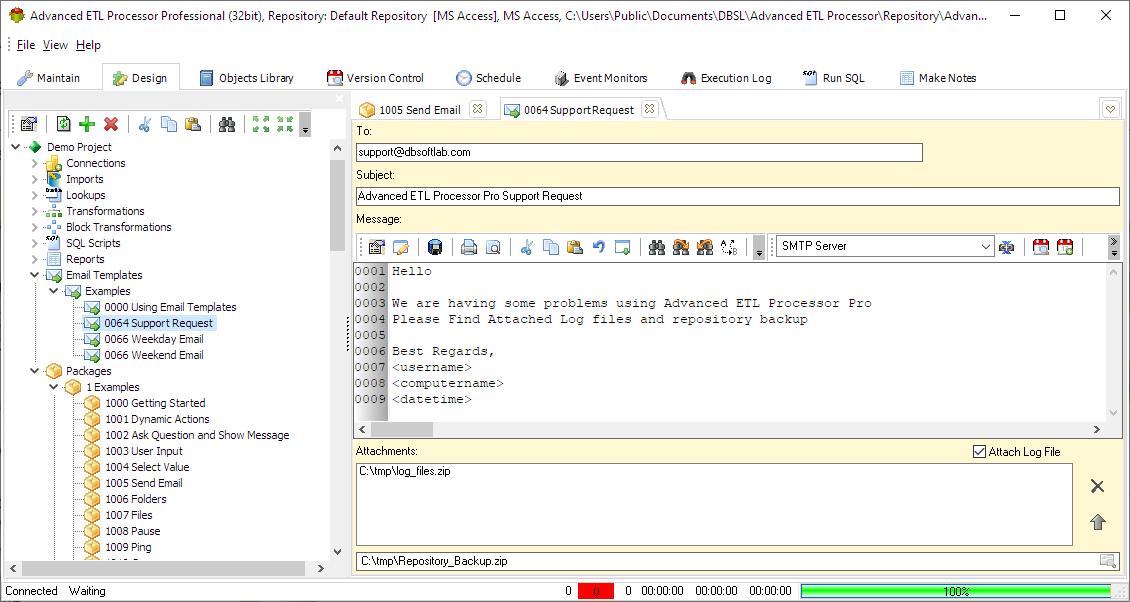Click the paste icon in message toolbar
Screen dimensions: 1130x602
[574, 247]
